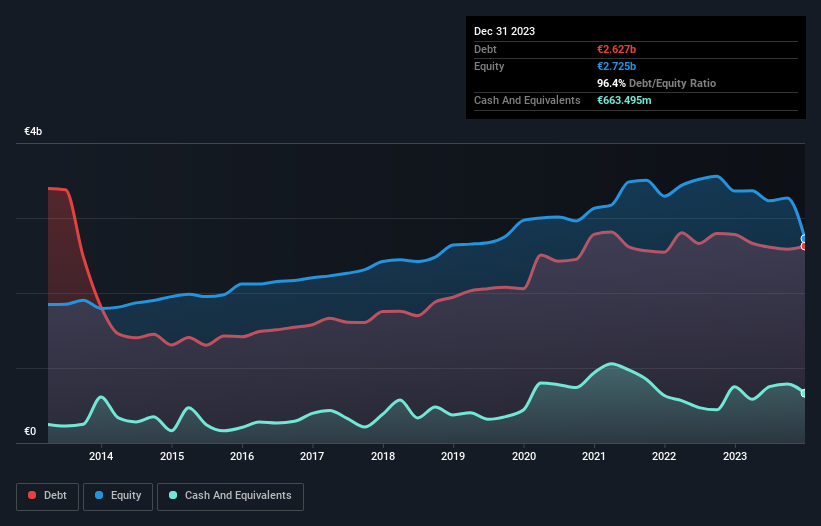Click the €0 y-axis label
The height and width of the screenshot is (526, 821).
[30, 431]
